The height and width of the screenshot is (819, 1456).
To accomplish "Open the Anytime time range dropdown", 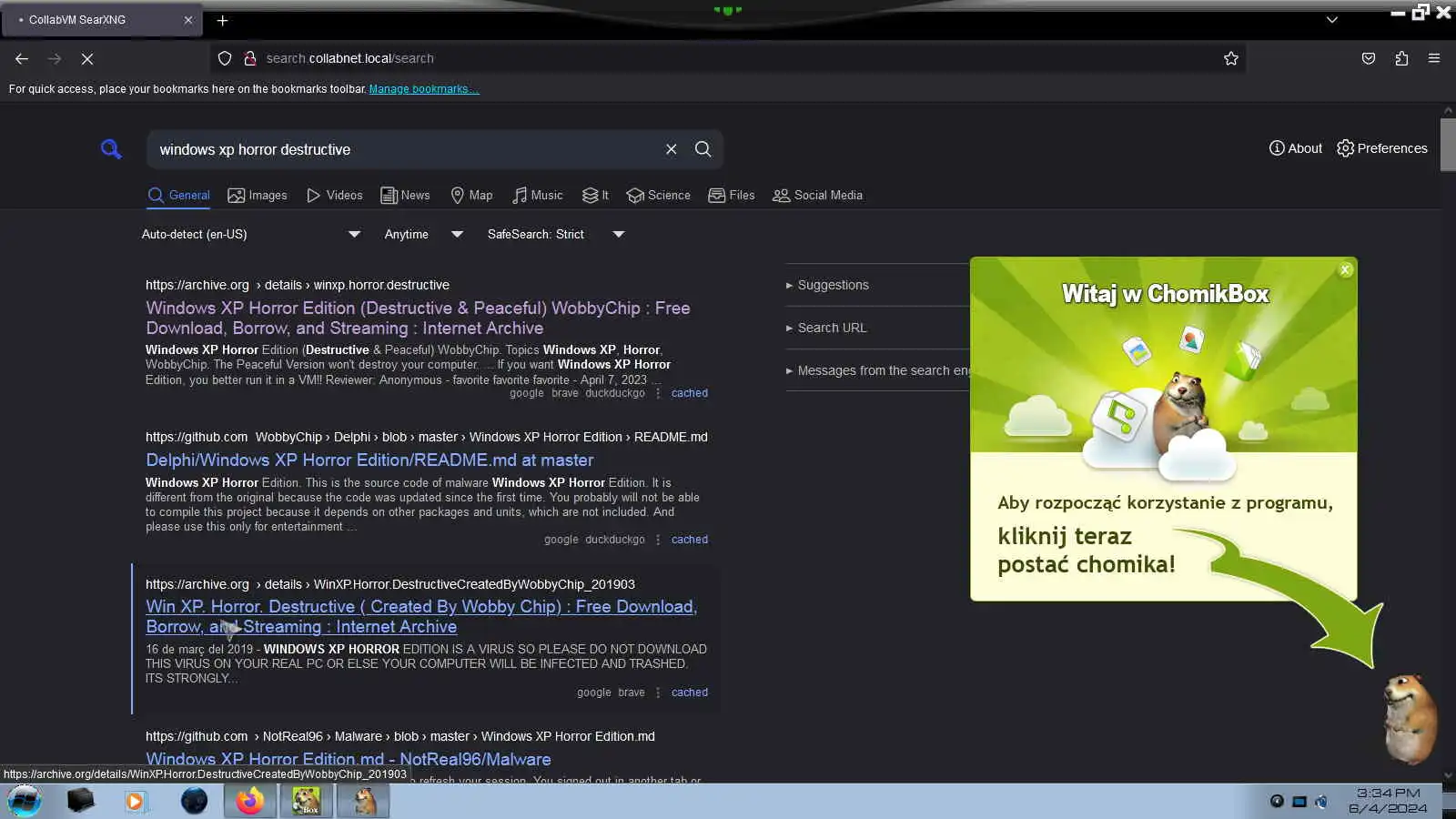I will [424, 235].
